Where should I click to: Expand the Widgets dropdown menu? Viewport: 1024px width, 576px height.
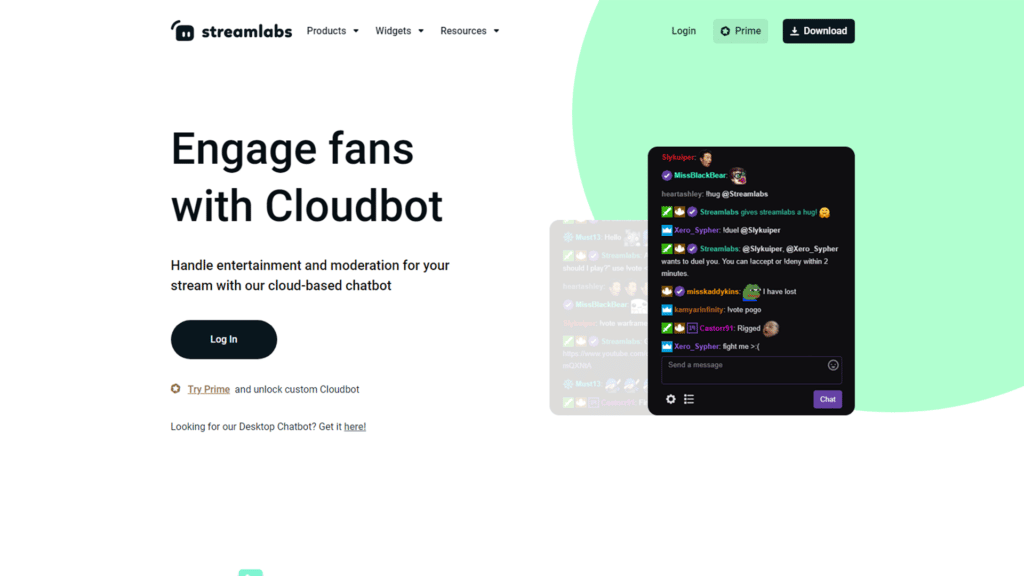(399, 31)
